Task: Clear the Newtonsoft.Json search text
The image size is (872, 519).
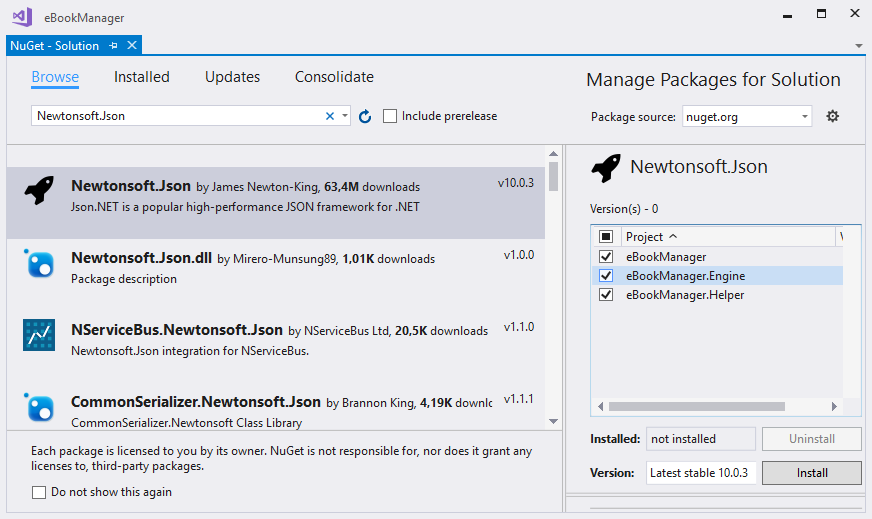Action: pyautogui.click(x=330, y=116)
